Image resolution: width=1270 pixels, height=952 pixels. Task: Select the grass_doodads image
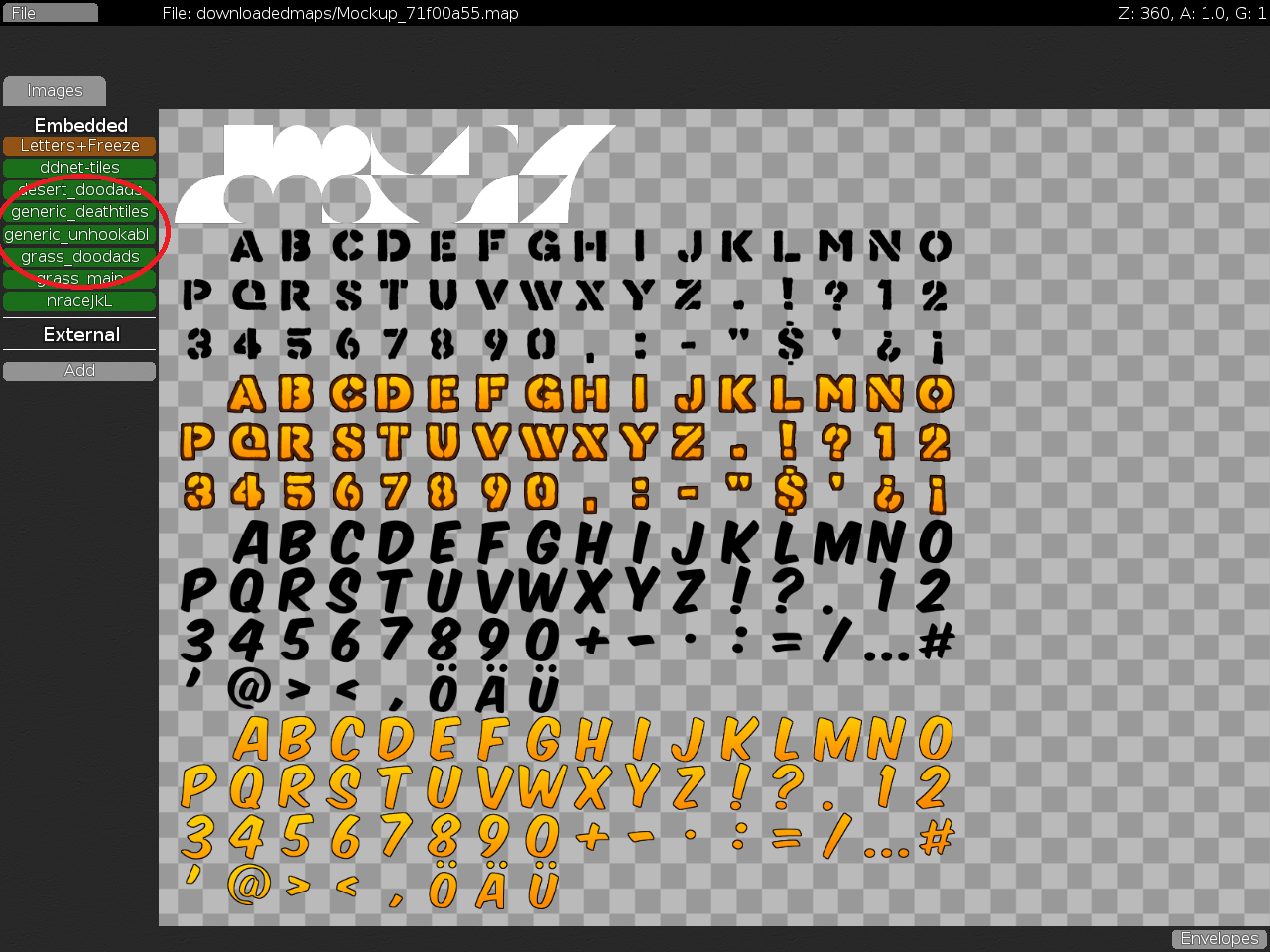(x=79, y=256)
